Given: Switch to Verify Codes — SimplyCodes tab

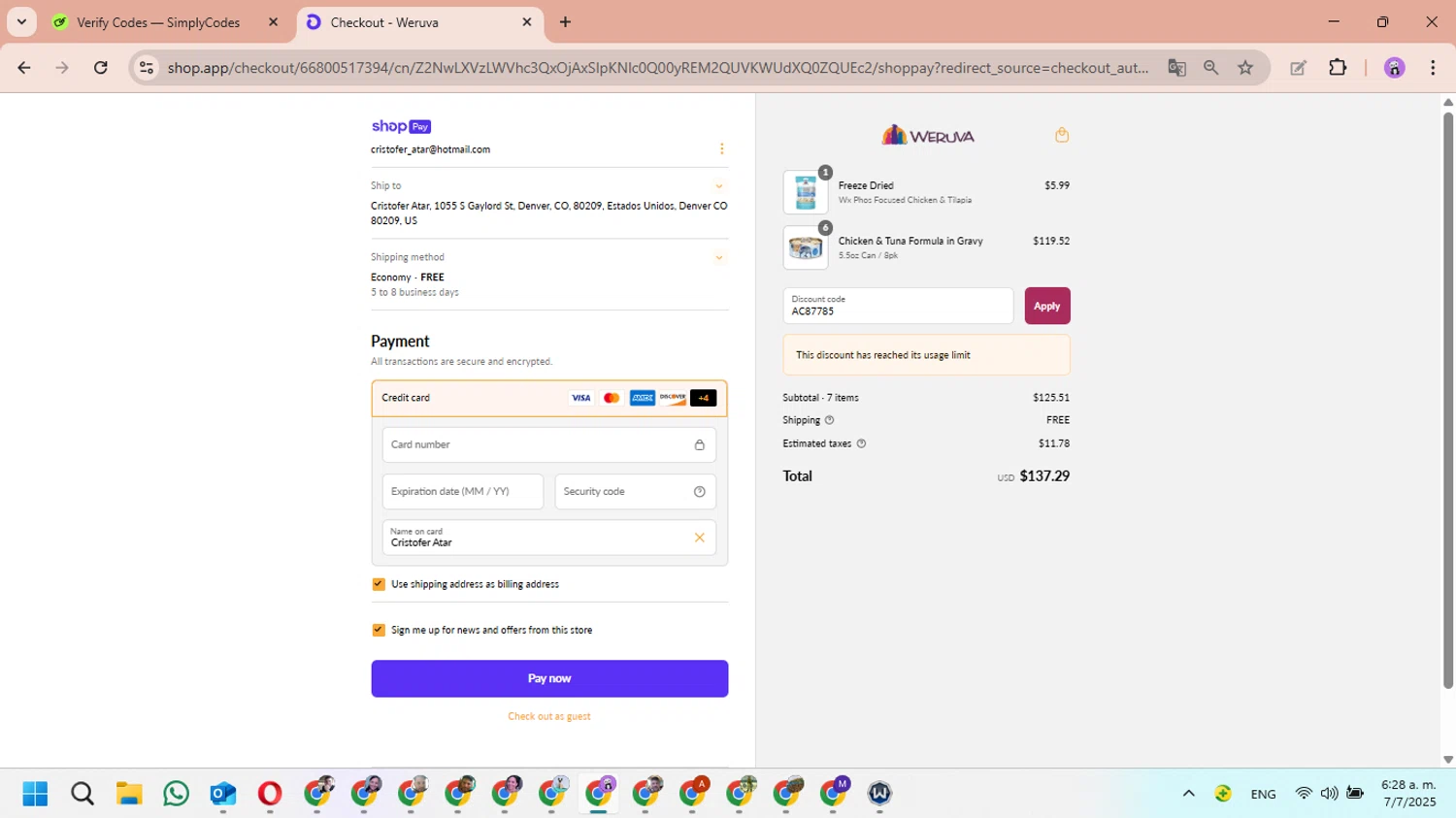Looking at the screenshot, I should pos(158,22).
